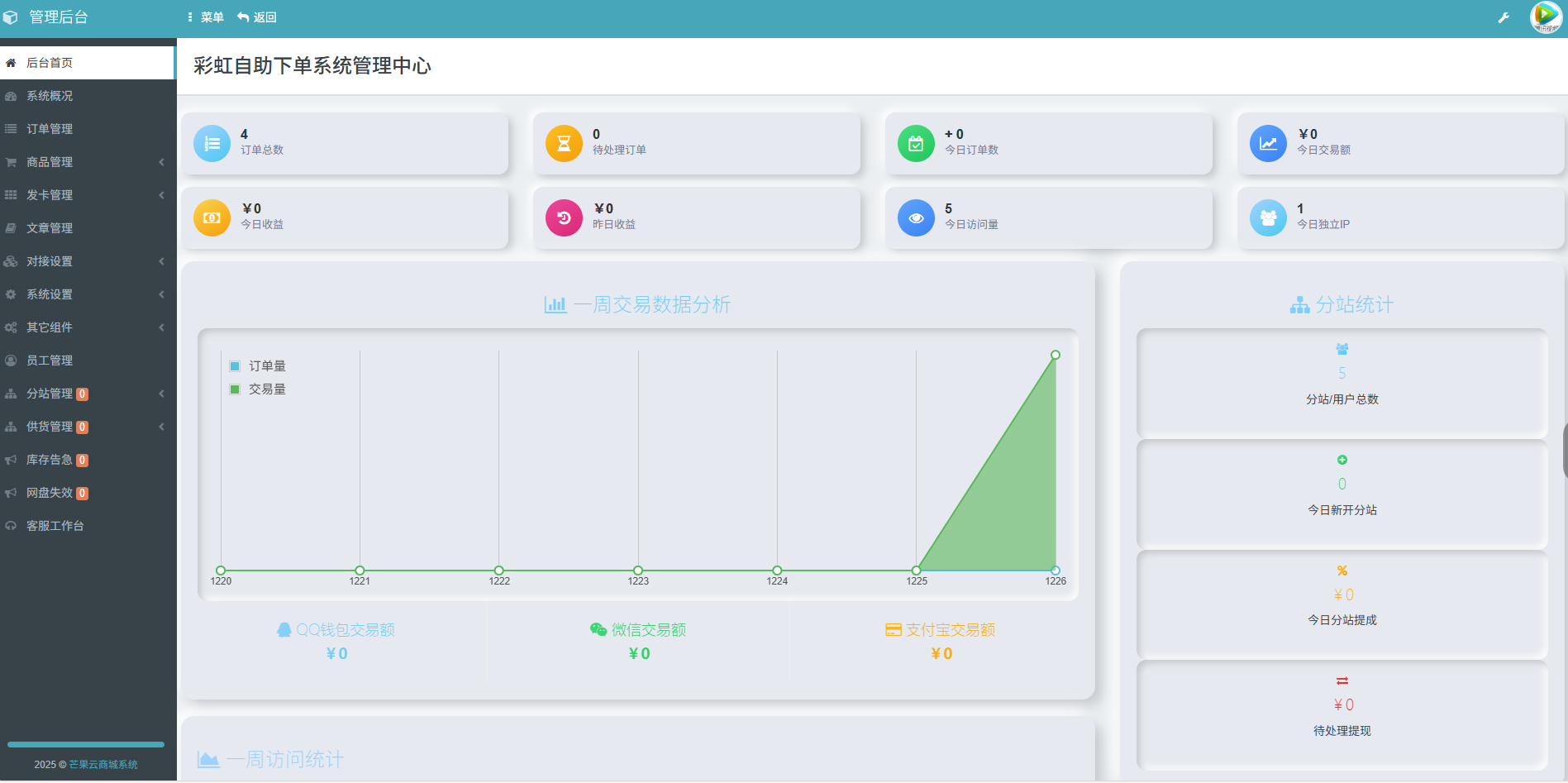
Task: Select the 文章管理 sidebar icon
Action: click(12, 227)
